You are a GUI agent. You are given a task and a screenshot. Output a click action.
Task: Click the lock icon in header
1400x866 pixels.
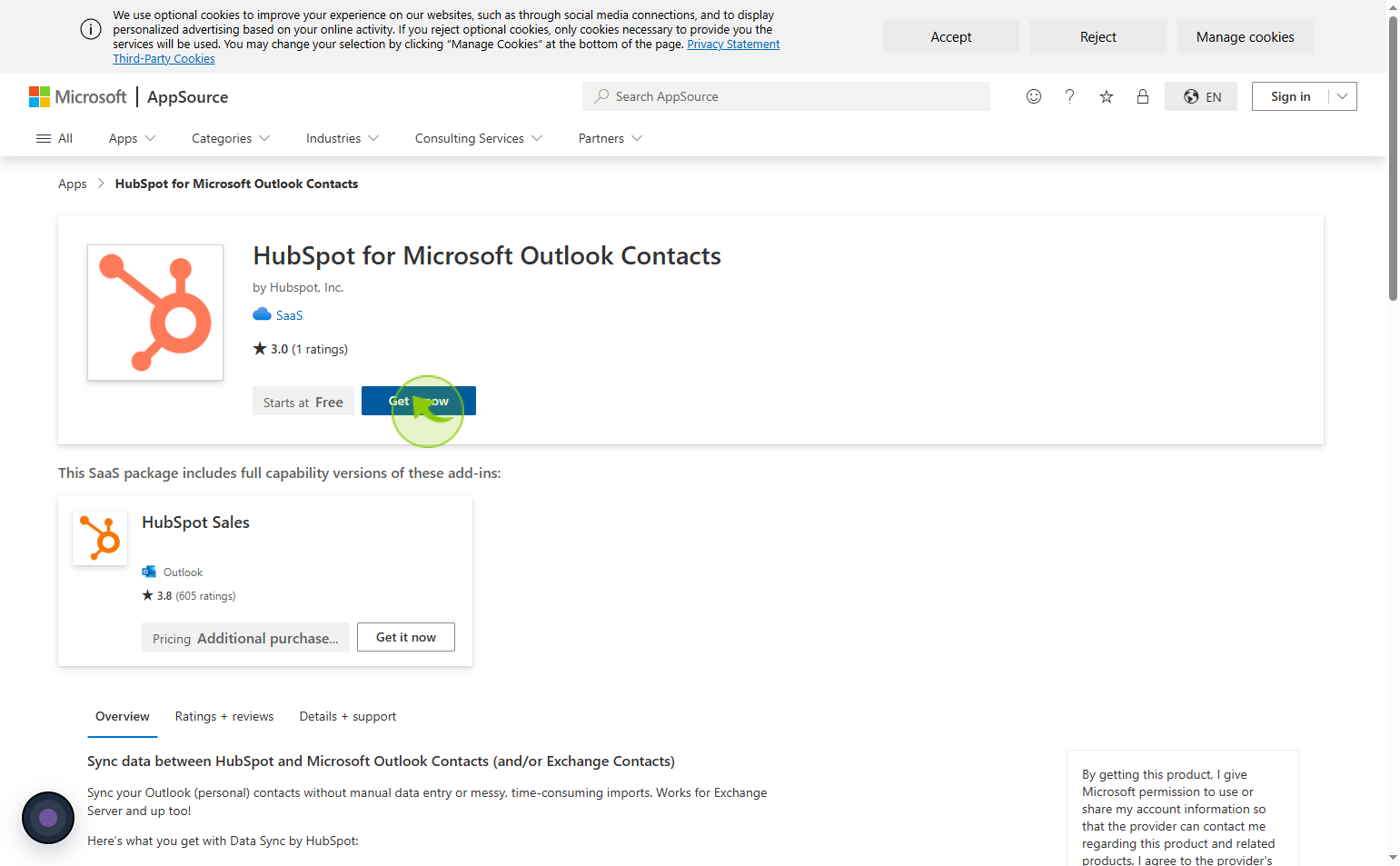(x=1143, y=96)
